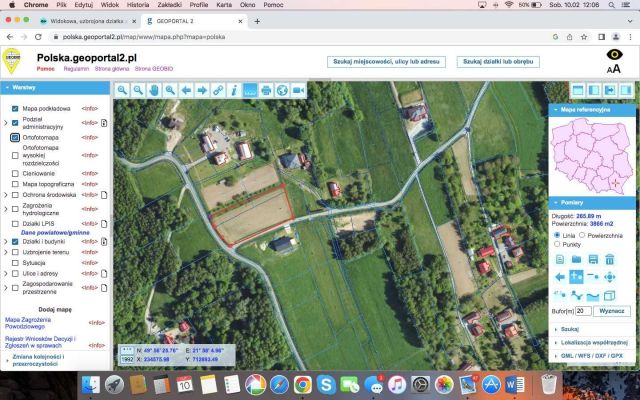Click Szukaj działki lub obrębu button
Viewport: 640px width, 400px height.
[498, 62]
